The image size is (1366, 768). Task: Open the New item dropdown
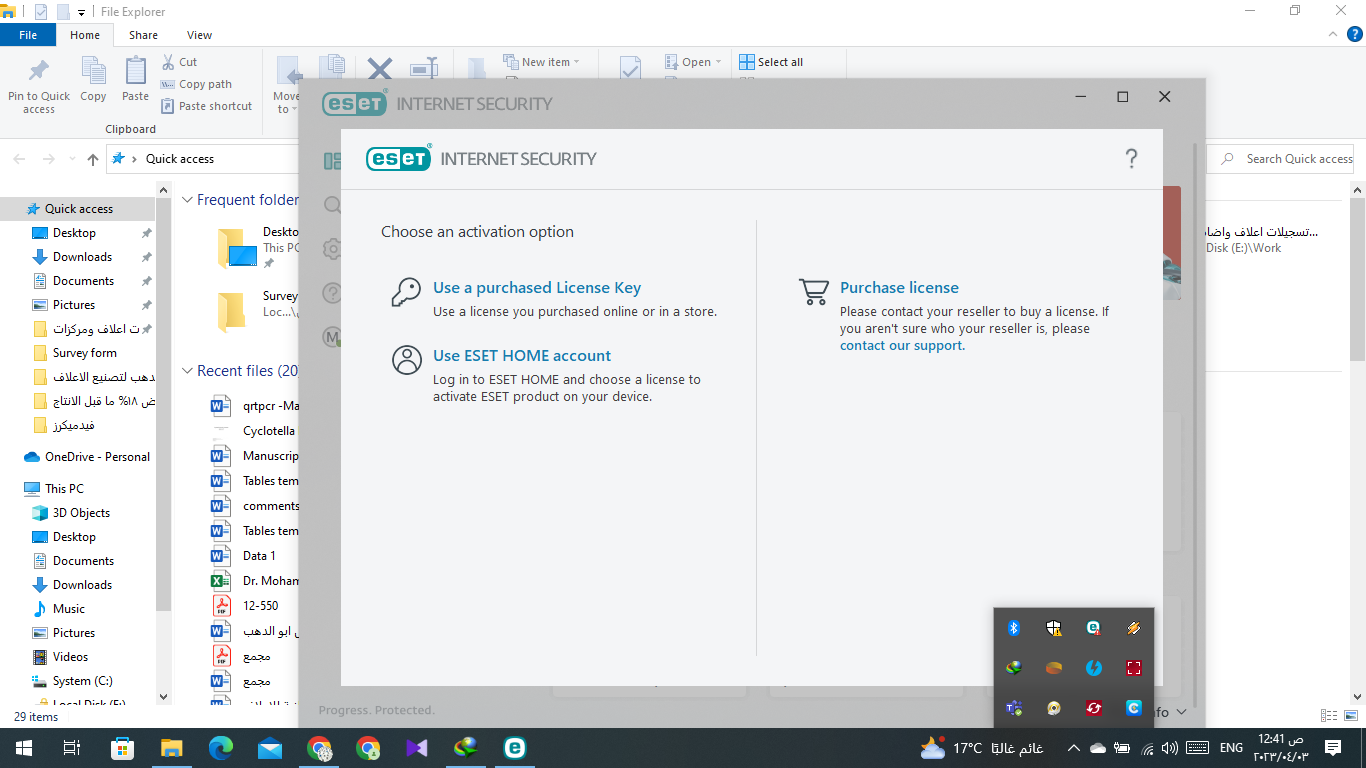tap(542, 62)
